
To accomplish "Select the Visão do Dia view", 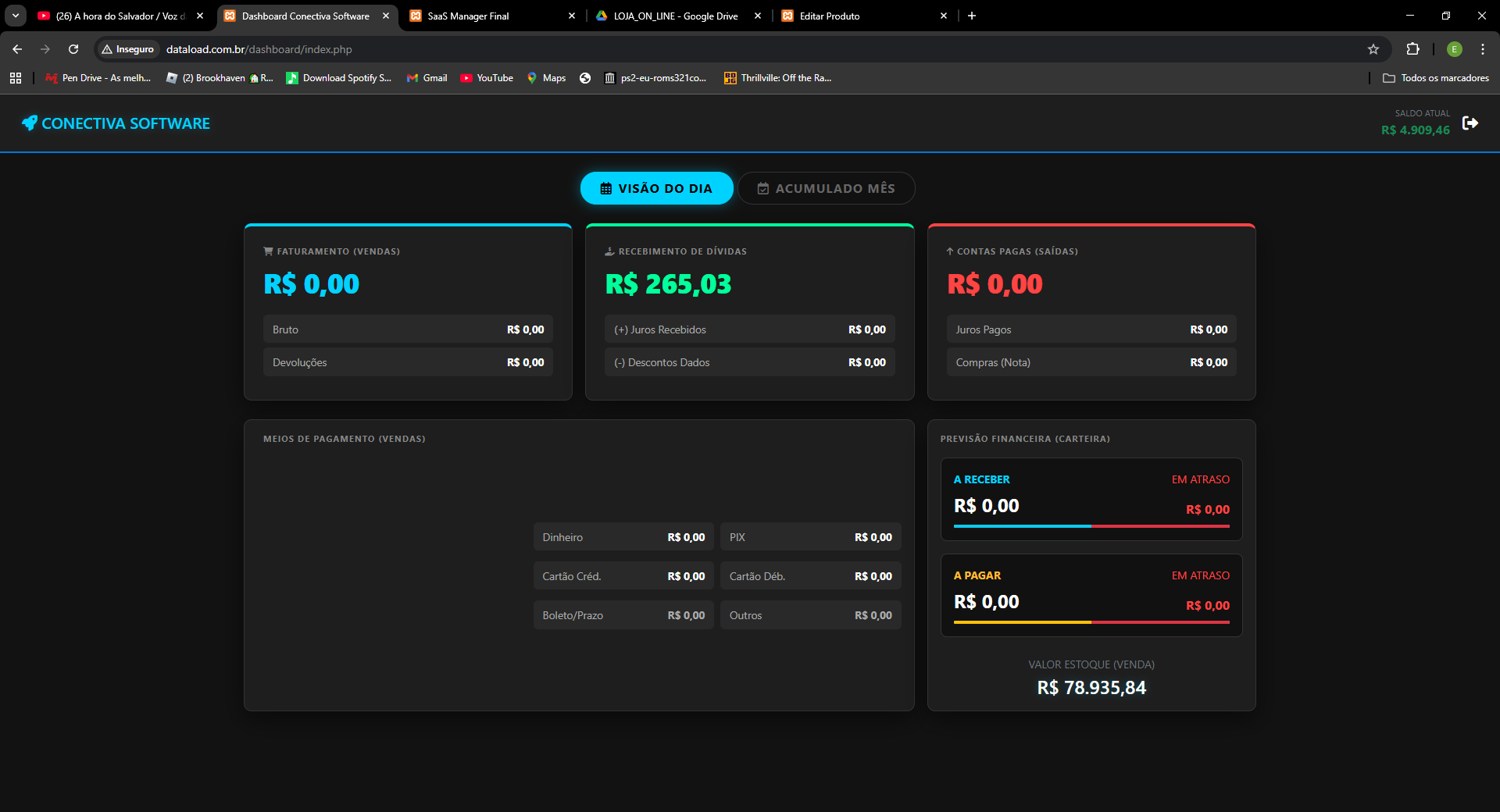I will (656, 188).
